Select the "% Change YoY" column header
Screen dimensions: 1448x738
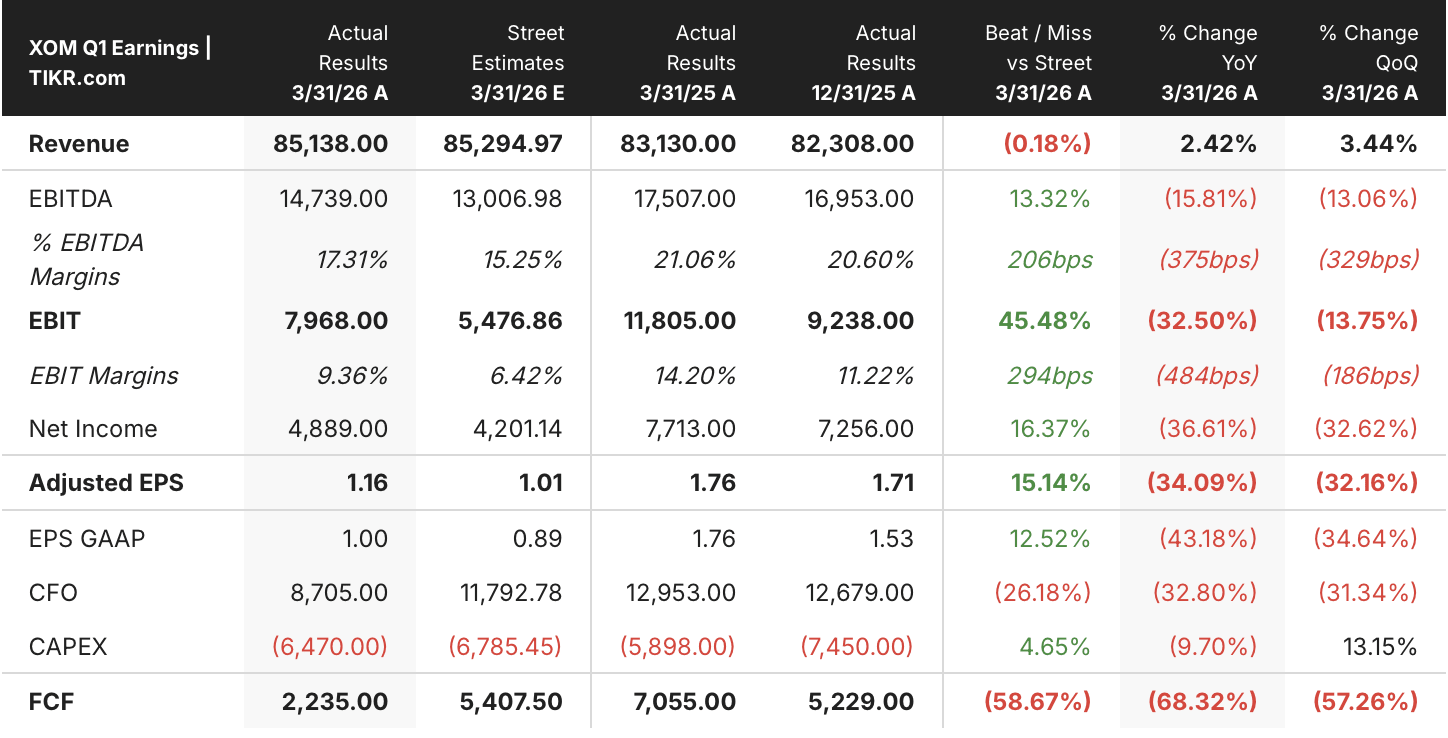tap(1207, 63)
